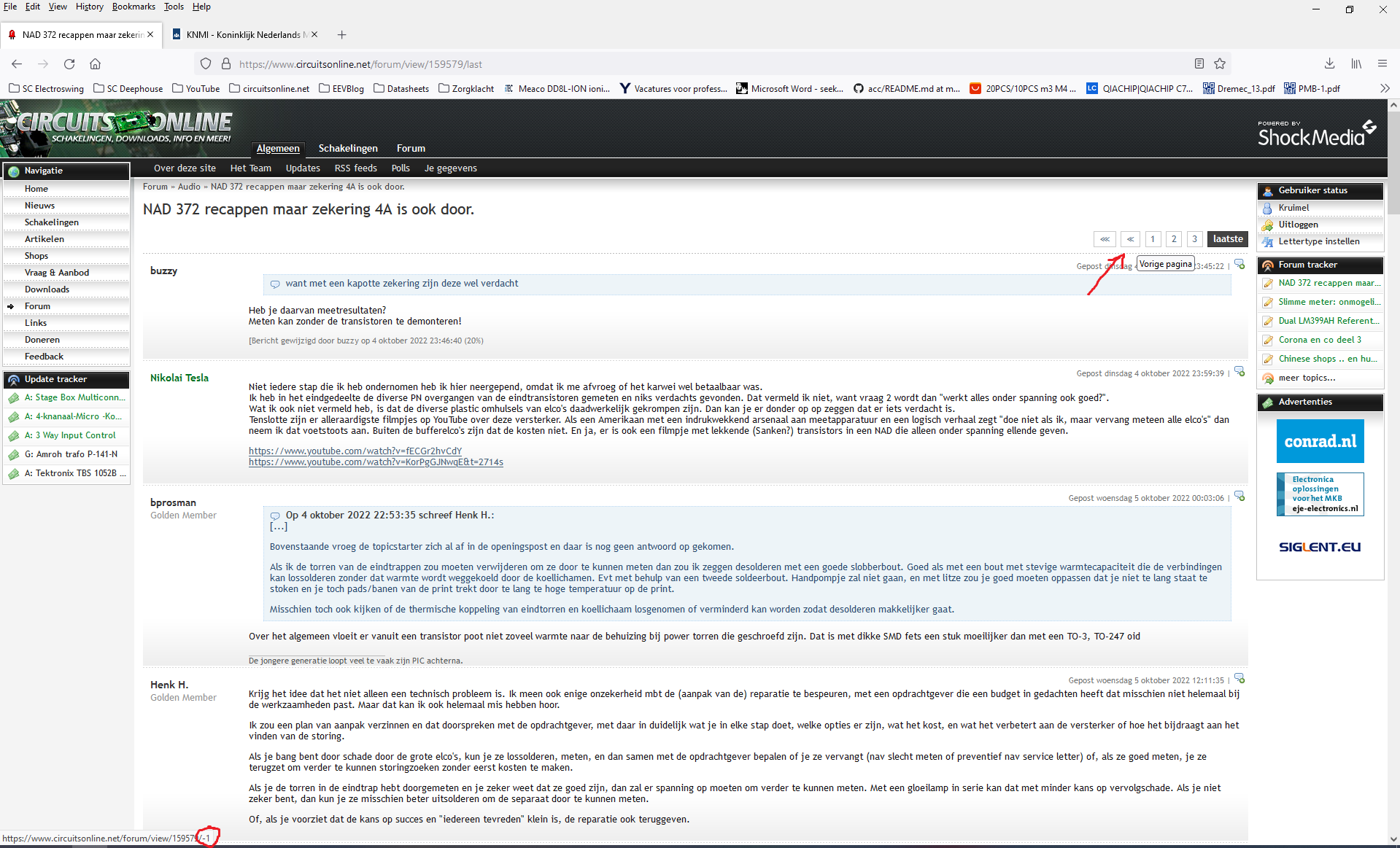1400x848 pixels.
Task: Open the RSS feeds link
Action: [356, 168]
